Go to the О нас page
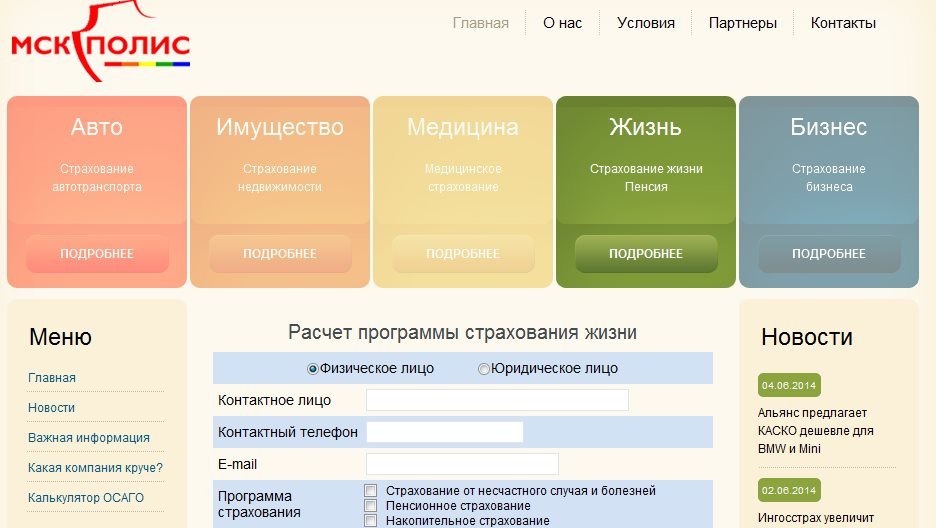936x528 pixels. 562,23
